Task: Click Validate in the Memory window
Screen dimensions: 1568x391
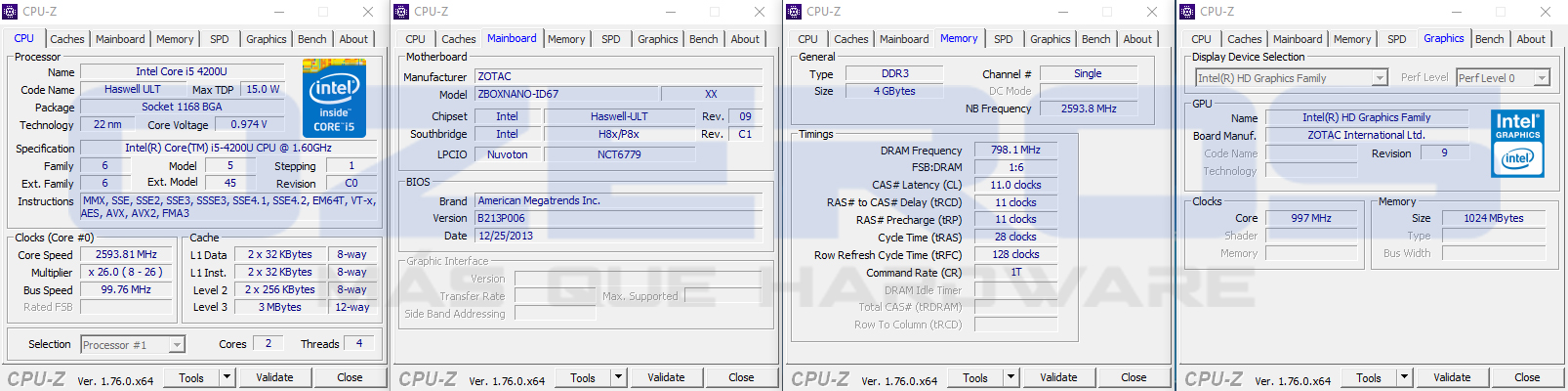Action: [x=1058, y=377]
